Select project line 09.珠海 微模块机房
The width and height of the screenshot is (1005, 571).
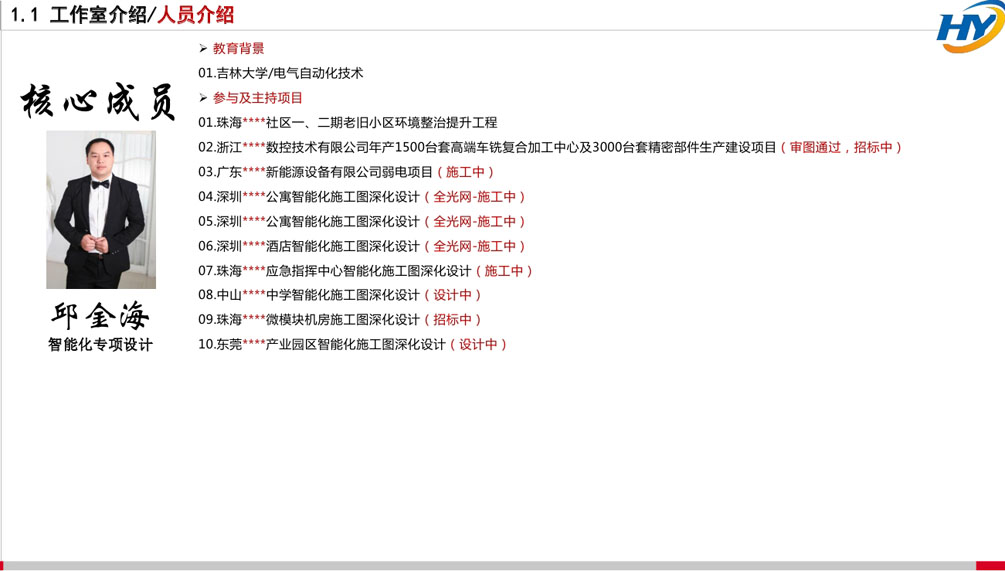(x=339, y=319)
